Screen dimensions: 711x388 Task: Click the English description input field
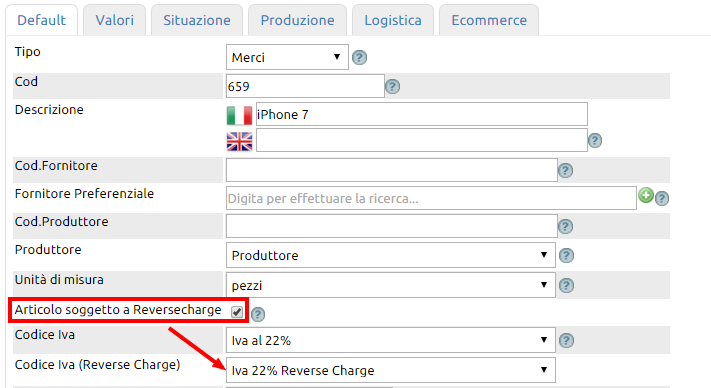422,140
